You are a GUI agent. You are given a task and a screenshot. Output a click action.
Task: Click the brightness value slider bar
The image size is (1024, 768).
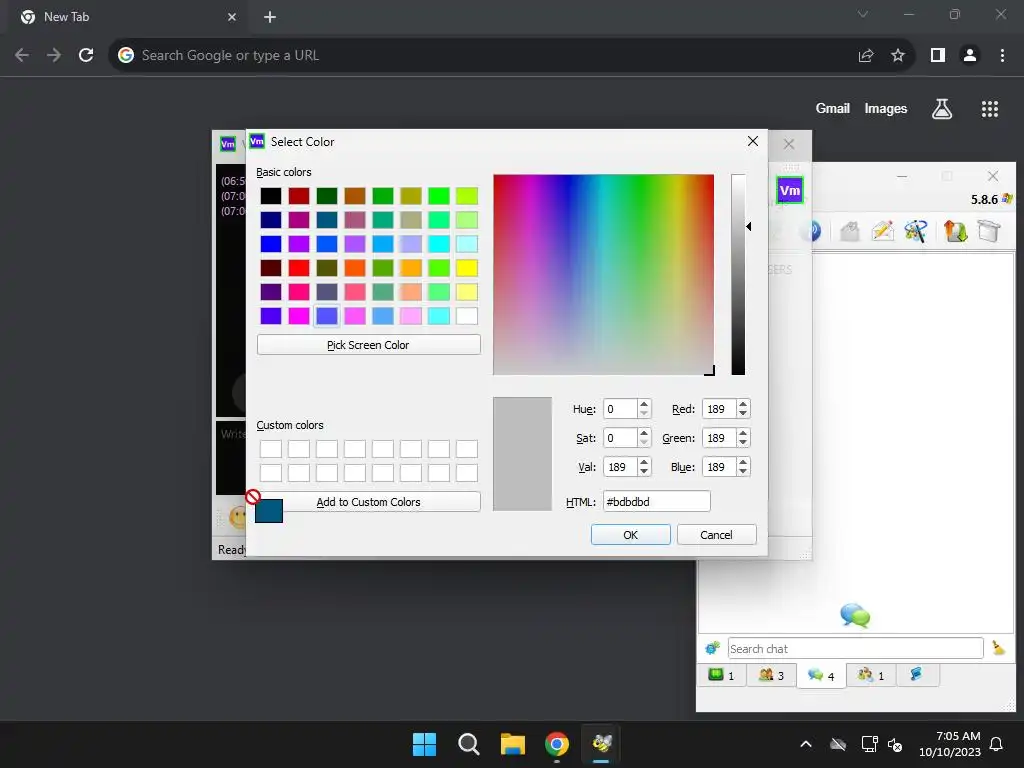click(738, 274)
